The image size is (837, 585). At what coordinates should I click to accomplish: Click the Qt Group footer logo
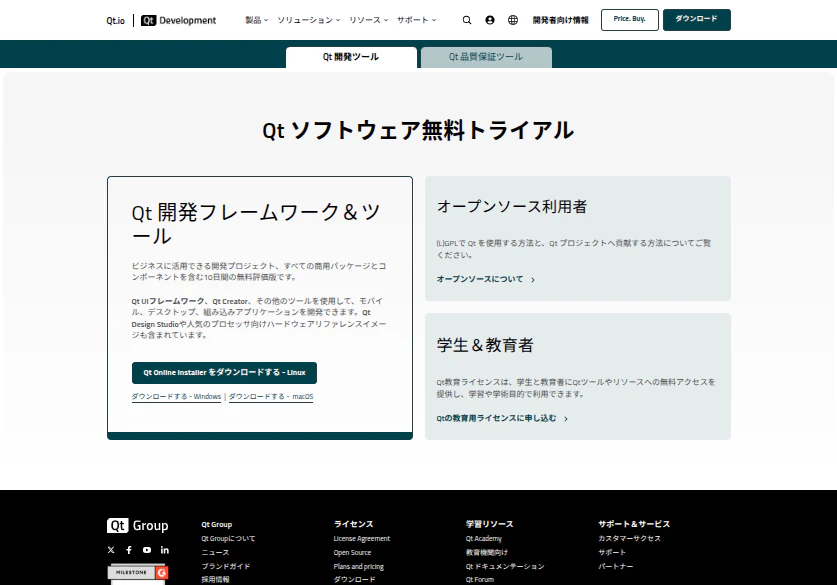[x=137, y=526]
